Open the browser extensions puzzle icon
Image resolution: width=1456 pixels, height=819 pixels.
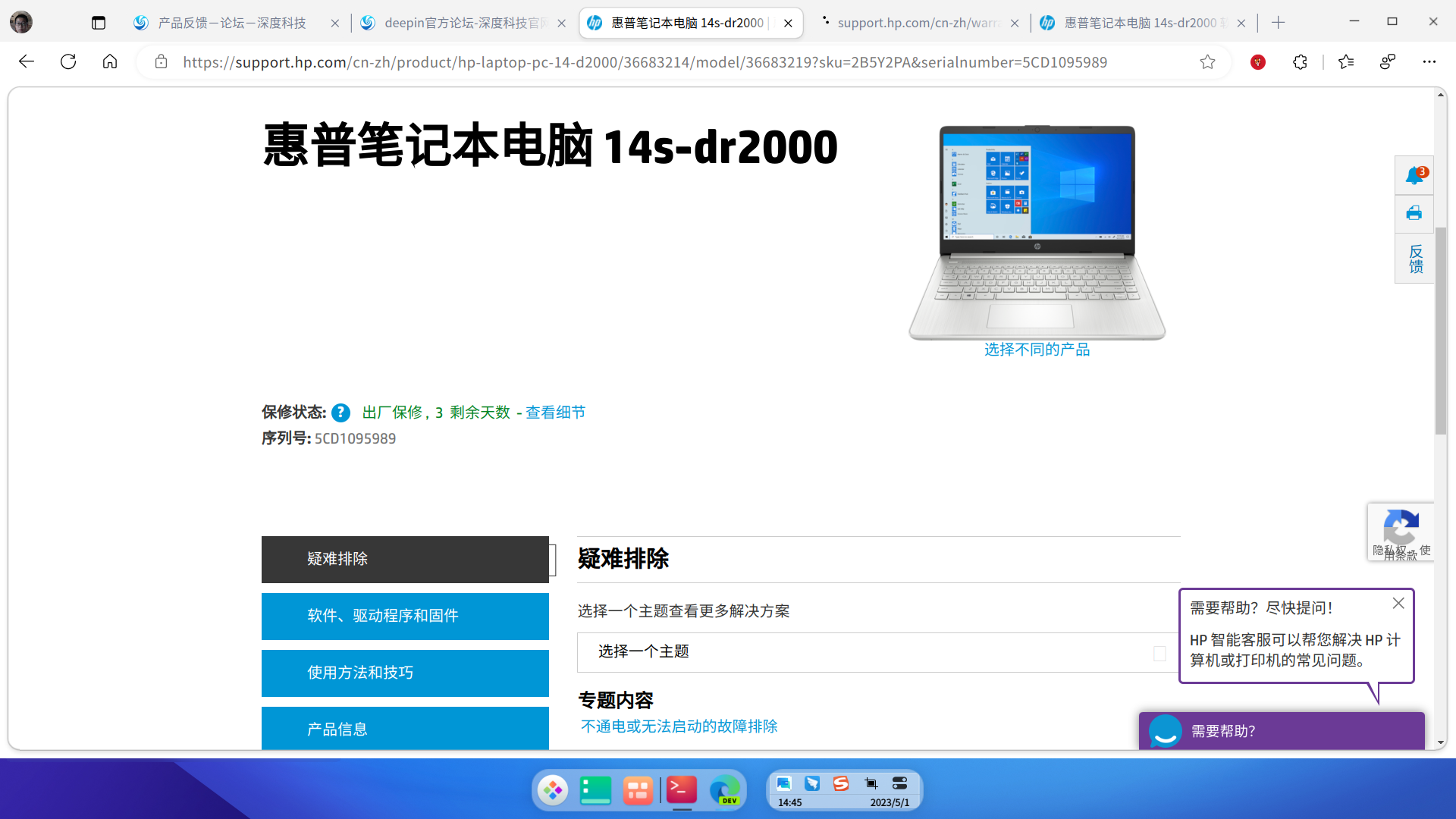[1300, 62]
